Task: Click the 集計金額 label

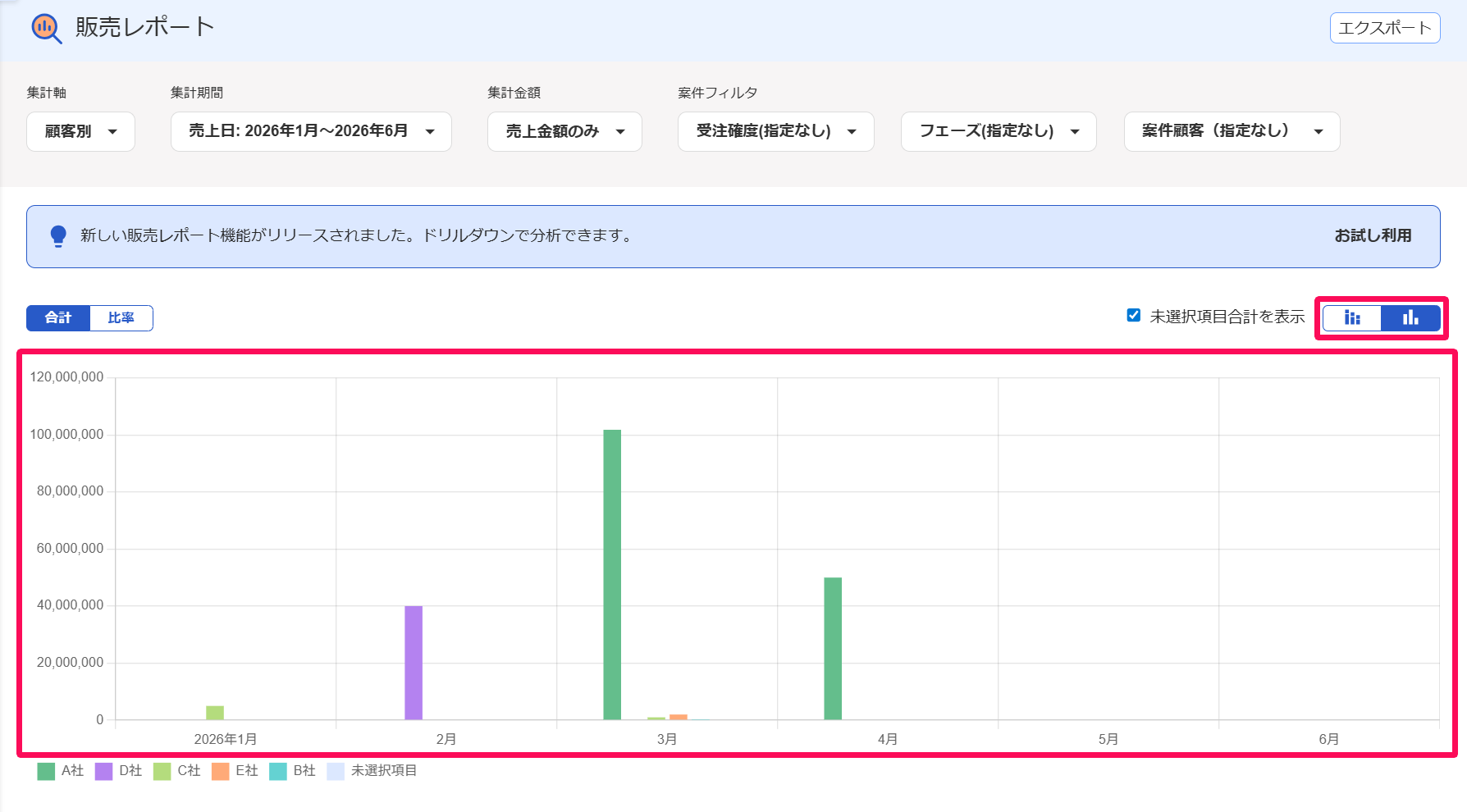Action: click(x=514, y=93)
